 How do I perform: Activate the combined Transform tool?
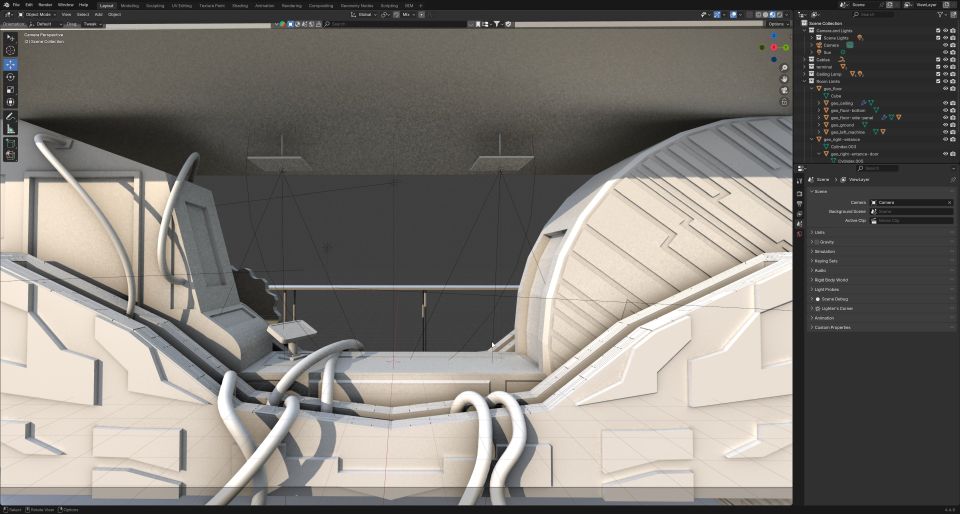coord(10,102)
